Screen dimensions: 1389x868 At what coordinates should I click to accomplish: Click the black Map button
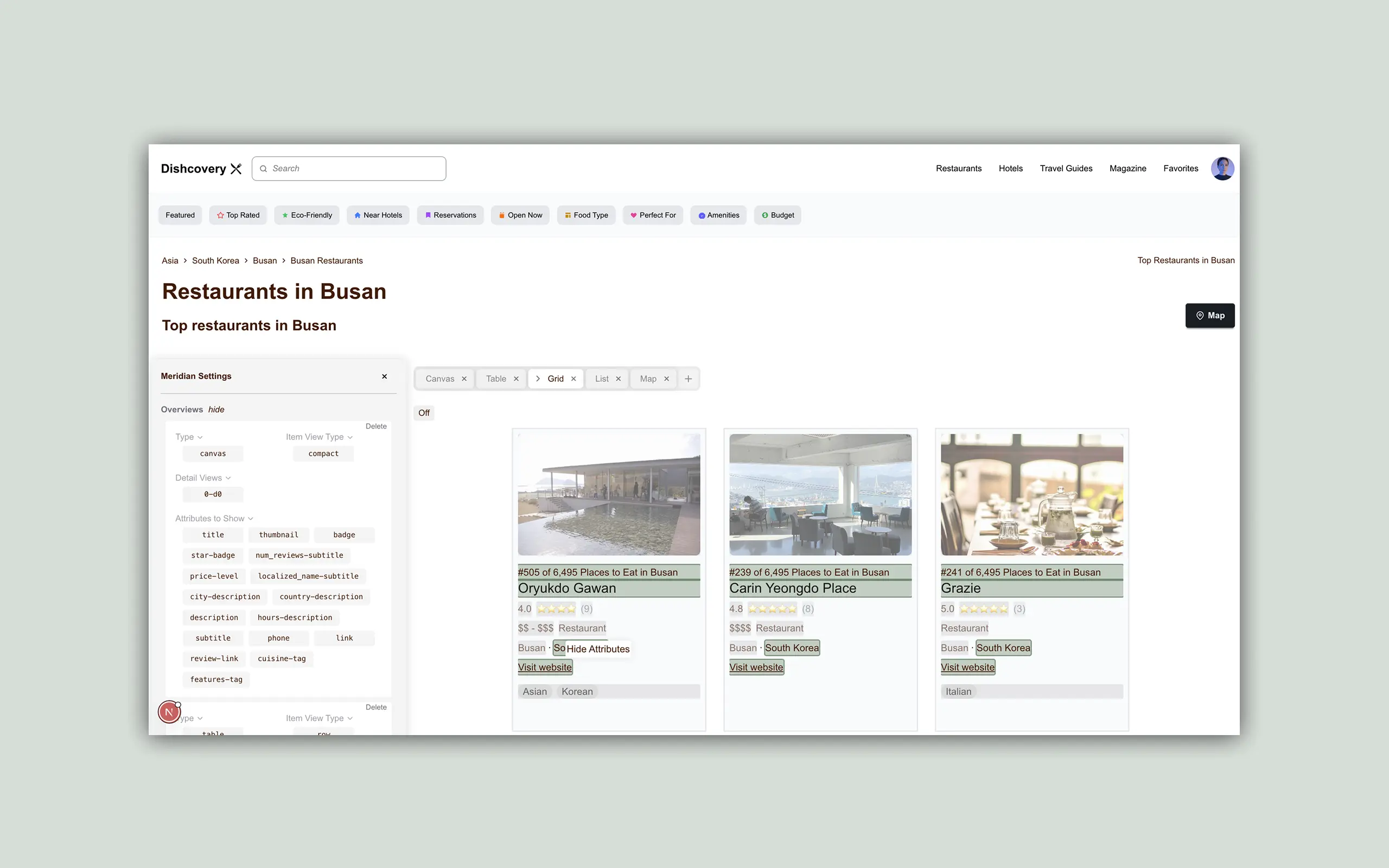(x=1209, y=316)
